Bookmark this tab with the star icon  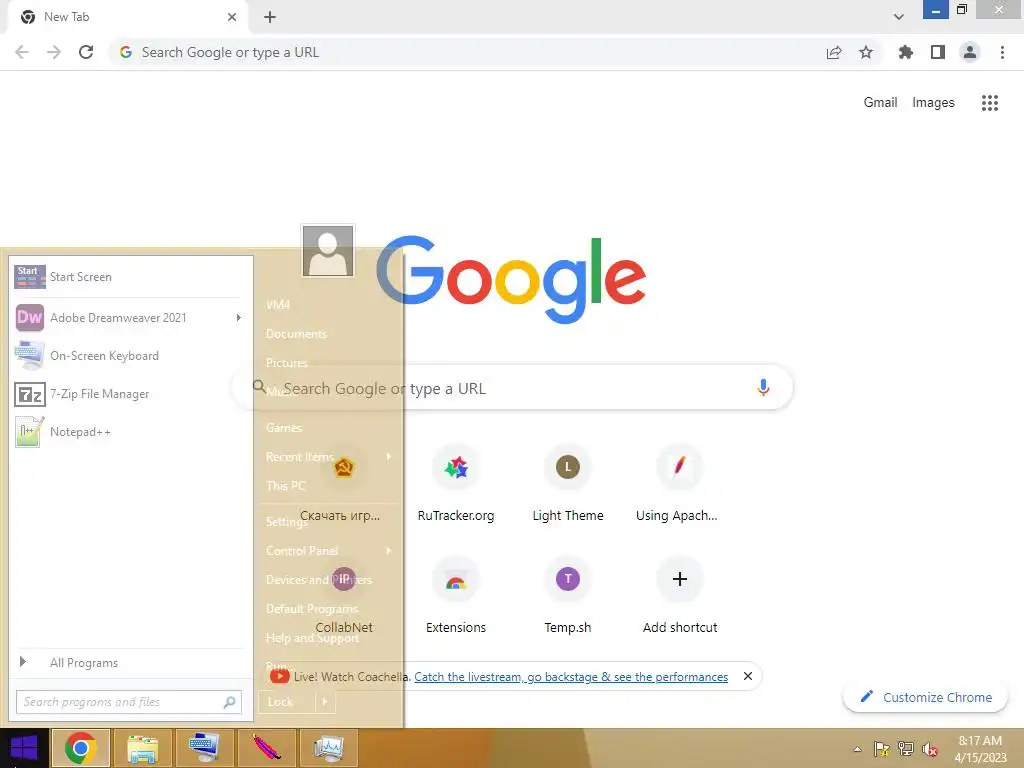pyautogui.click(x=866, y=52)
